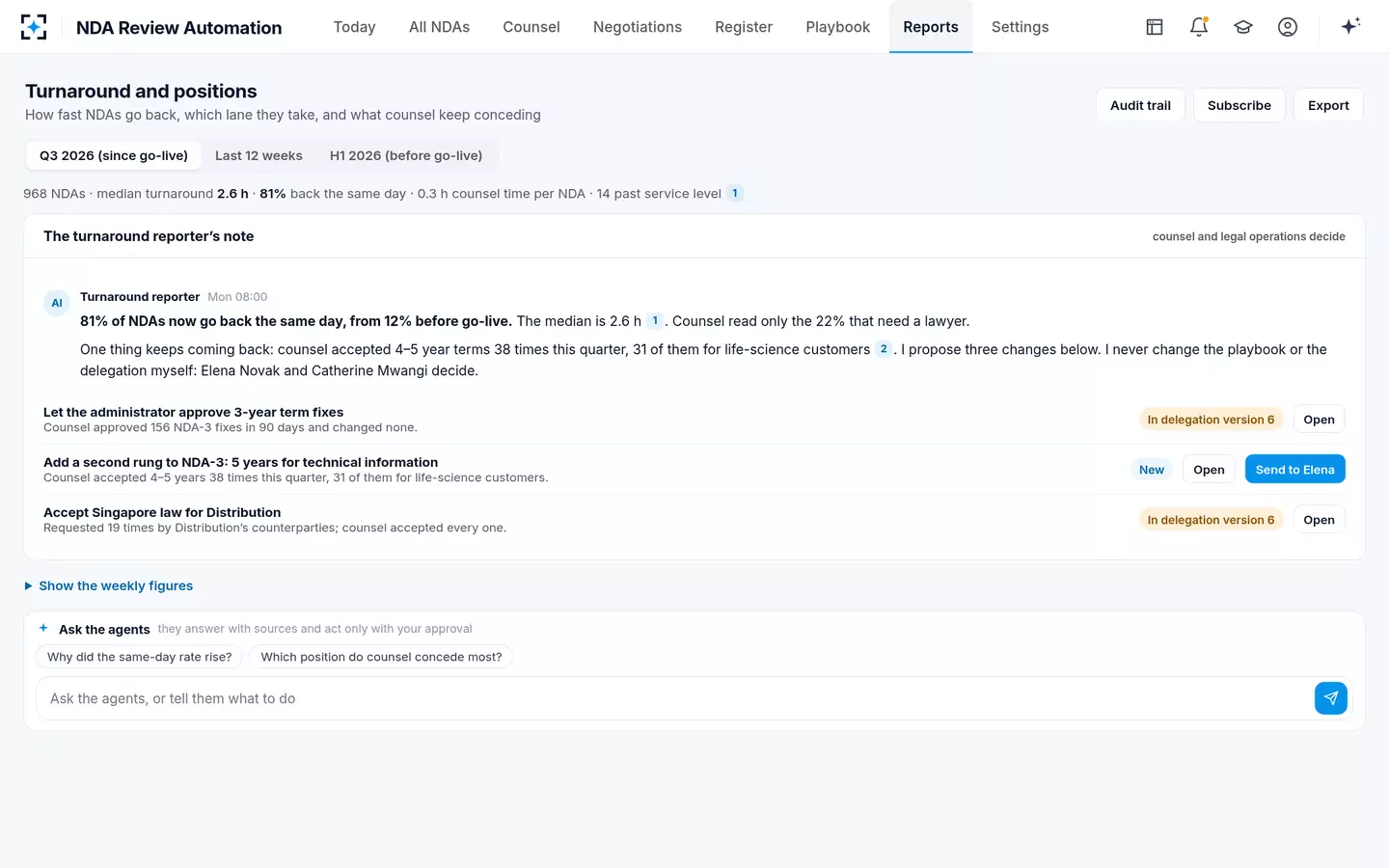This screenshot has width=1389, height=868.
Task: Open the learning graduation cap icon
Action: pyautogui.click(x=1243, y=27)
